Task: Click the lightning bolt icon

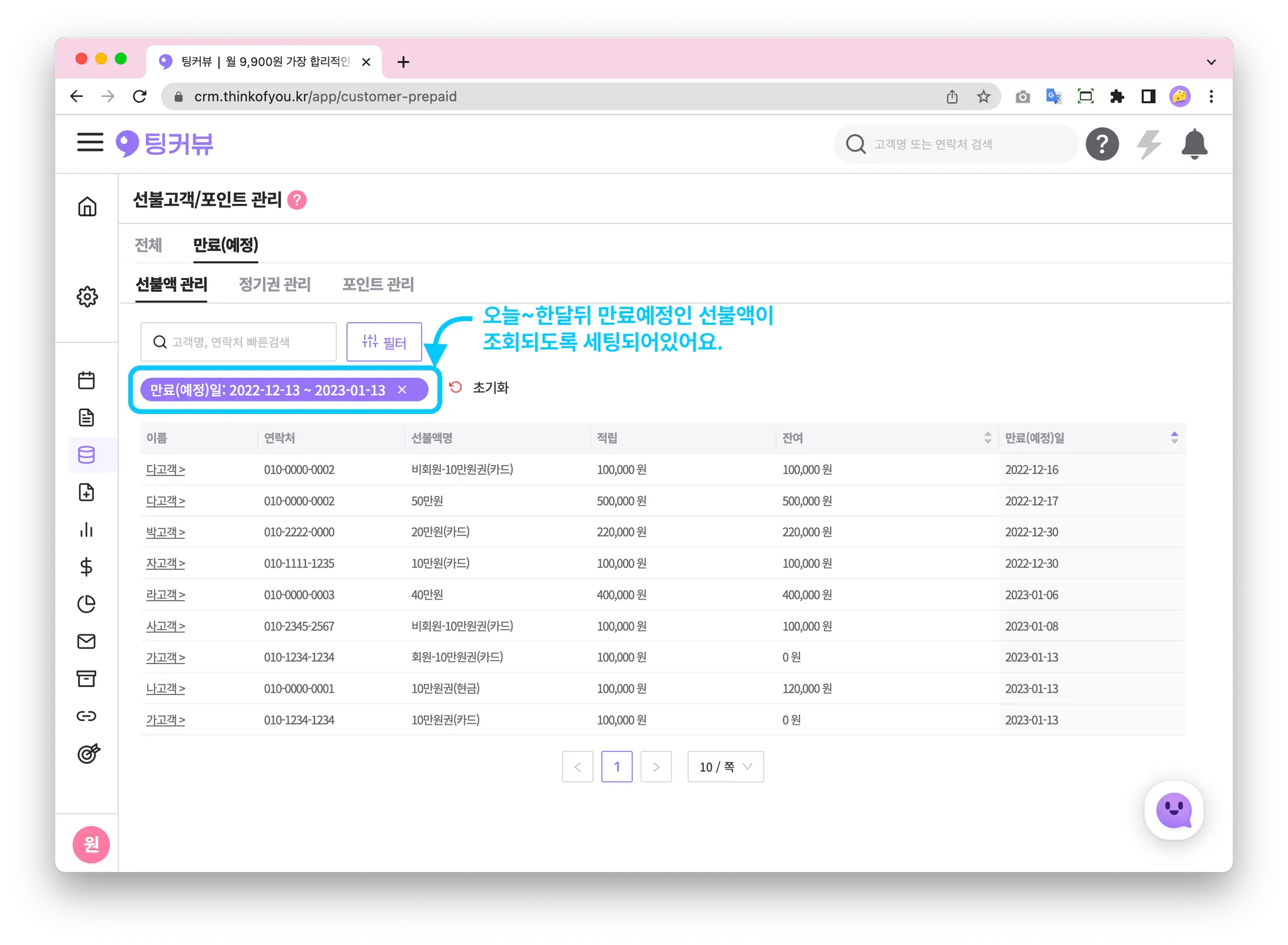Action: pyautogui.click(x=1148, y=144)
